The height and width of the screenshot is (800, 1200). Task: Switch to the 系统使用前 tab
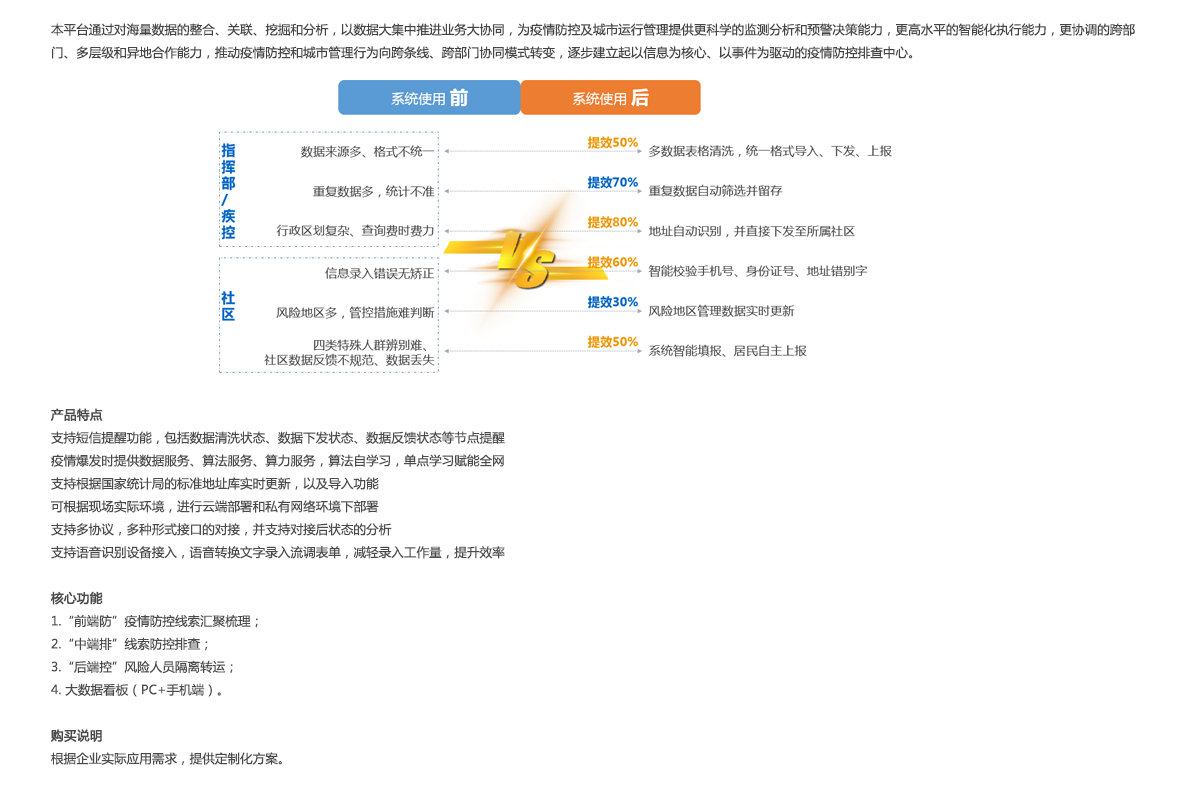(429, 97)
